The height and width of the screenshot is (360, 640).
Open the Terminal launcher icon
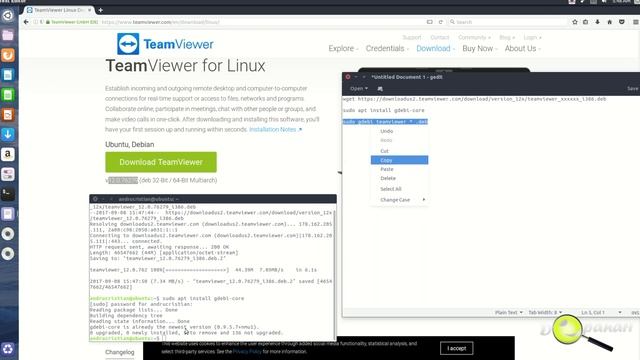[x=8, y=194]
